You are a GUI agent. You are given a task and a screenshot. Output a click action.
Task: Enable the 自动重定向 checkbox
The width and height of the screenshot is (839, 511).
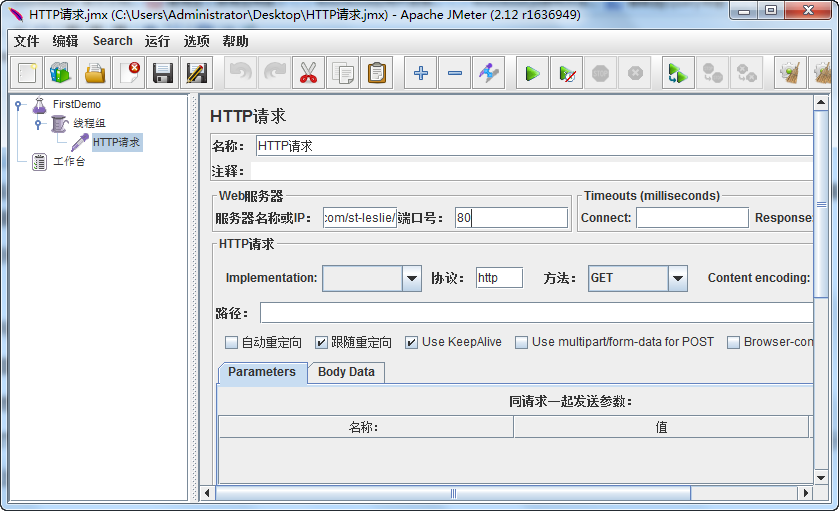coord(231,342)
